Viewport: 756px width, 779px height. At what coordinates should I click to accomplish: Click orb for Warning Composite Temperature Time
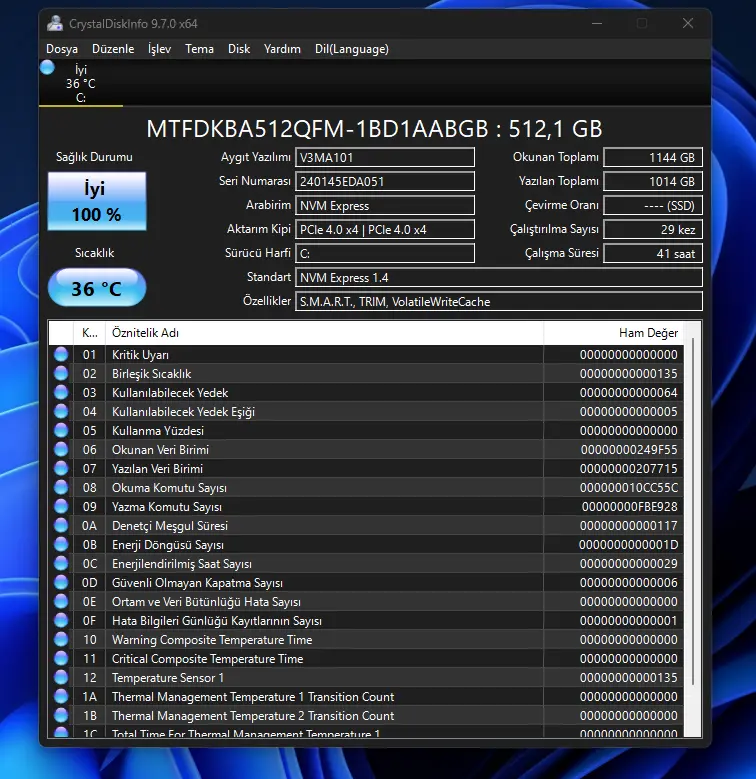(61, 639)
